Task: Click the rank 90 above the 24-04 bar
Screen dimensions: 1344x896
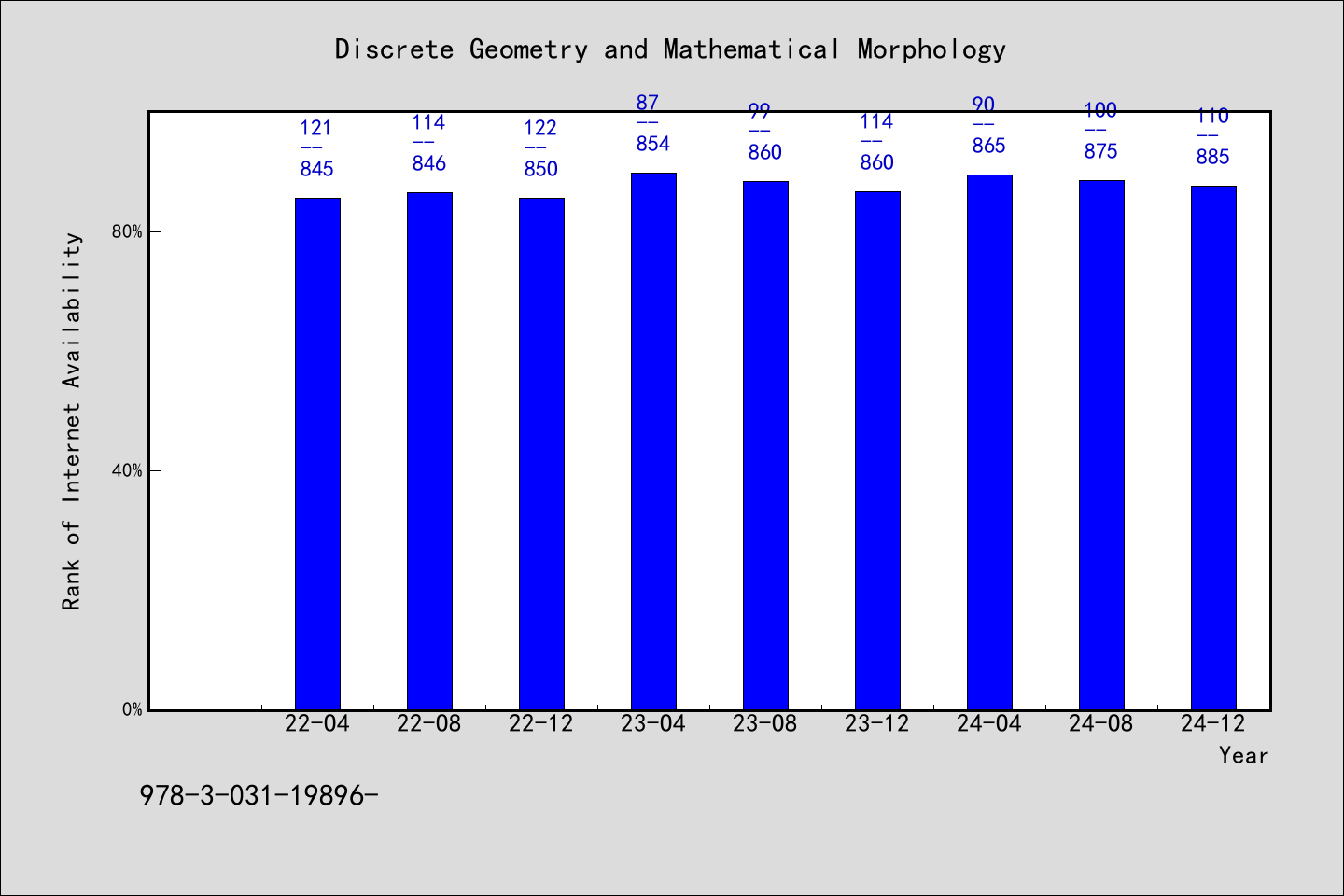Action: coord(984,105)
